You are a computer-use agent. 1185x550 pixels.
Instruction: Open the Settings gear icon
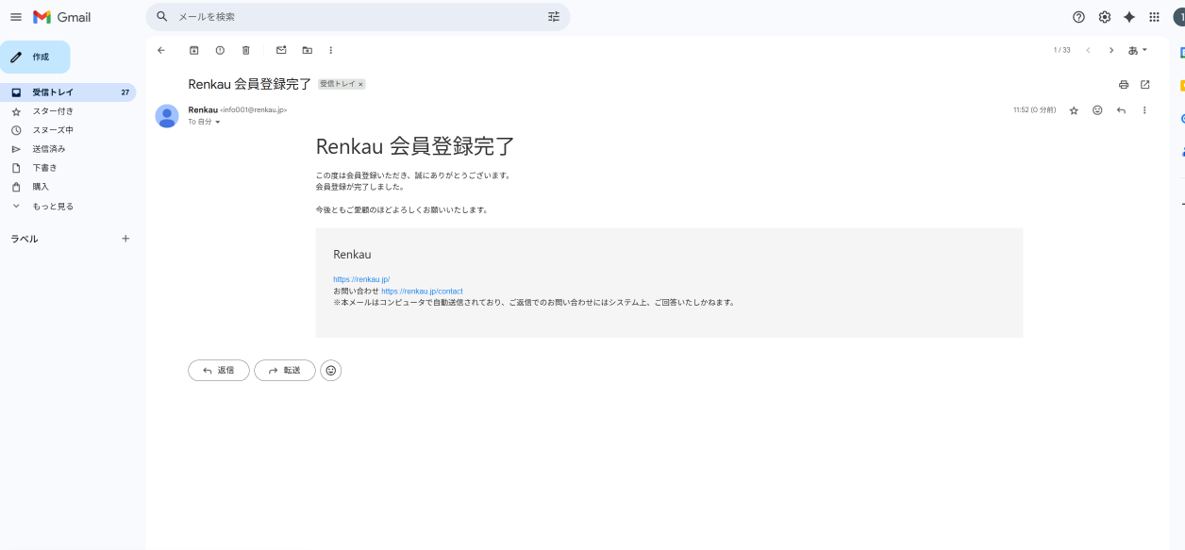pos(1105,17)
